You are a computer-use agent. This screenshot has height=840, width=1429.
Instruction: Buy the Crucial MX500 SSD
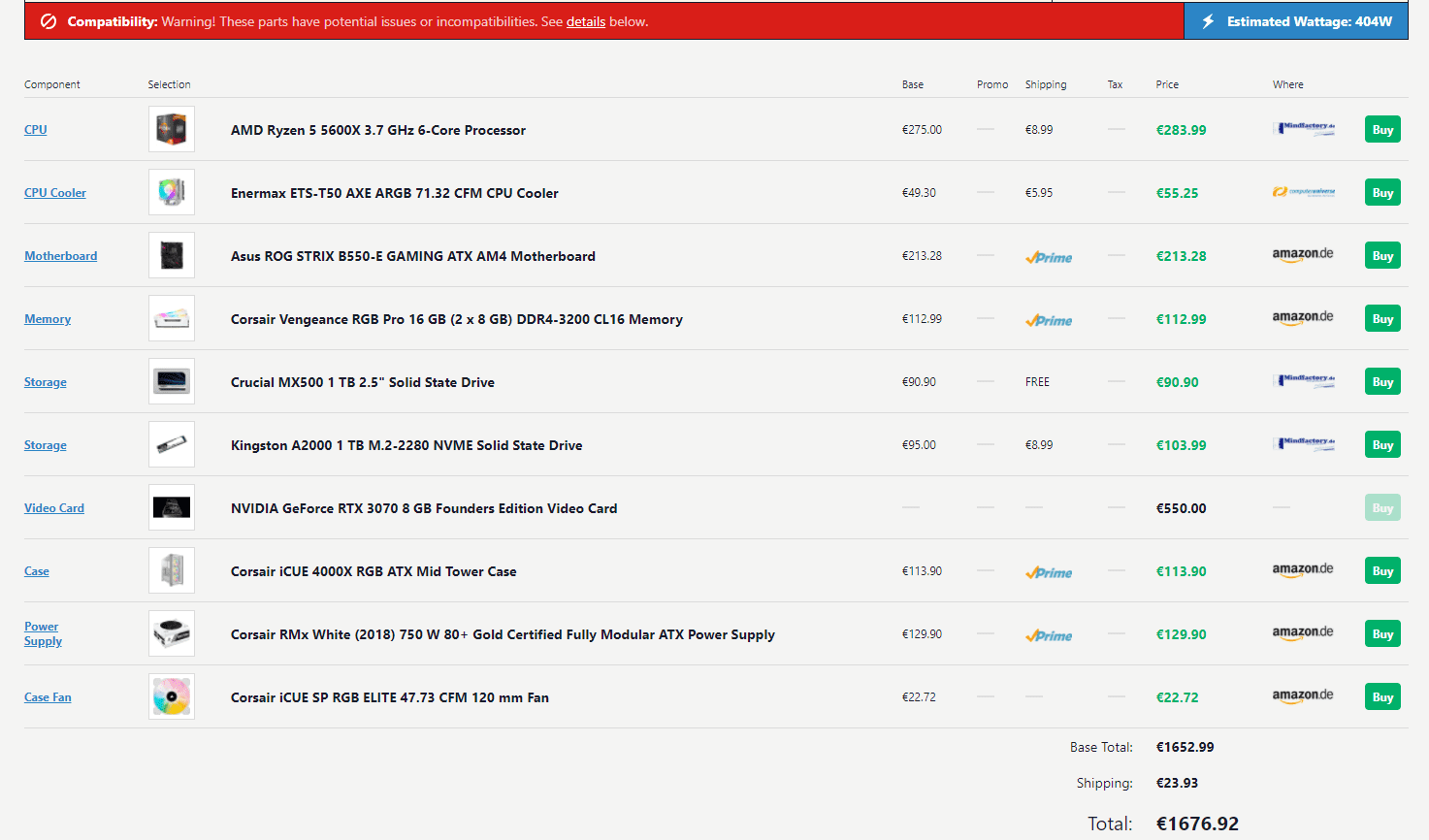coord(1382,382)
